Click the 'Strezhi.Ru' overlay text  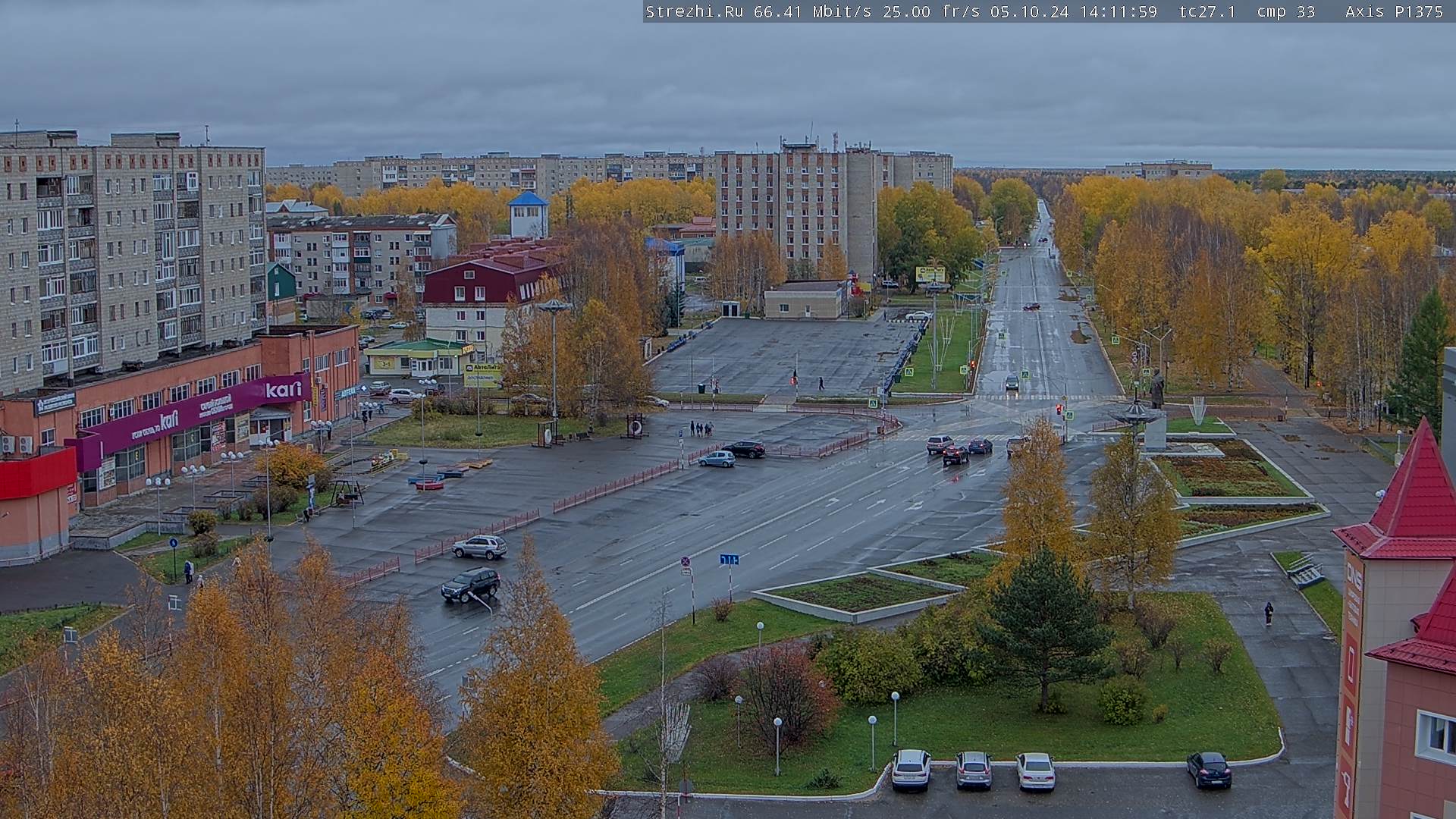[694, 11]
